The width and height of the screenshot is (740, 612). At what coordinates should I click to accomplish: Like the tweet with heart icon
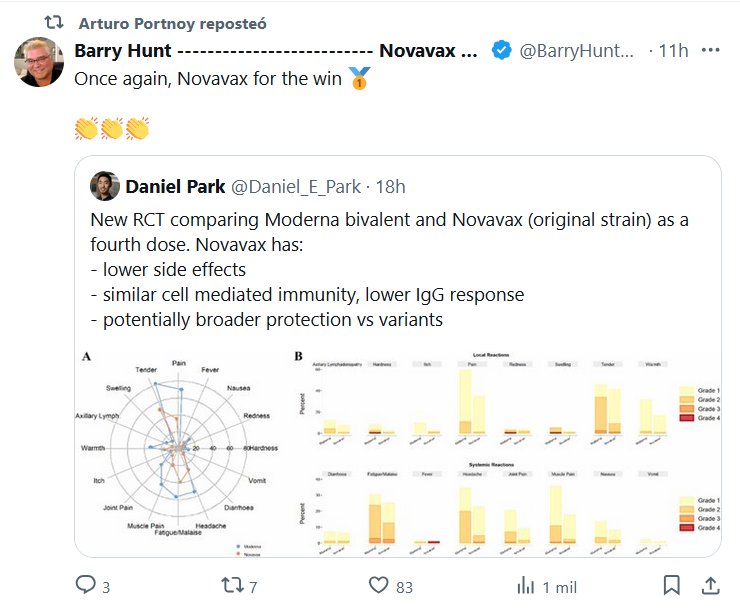point(378,584)
